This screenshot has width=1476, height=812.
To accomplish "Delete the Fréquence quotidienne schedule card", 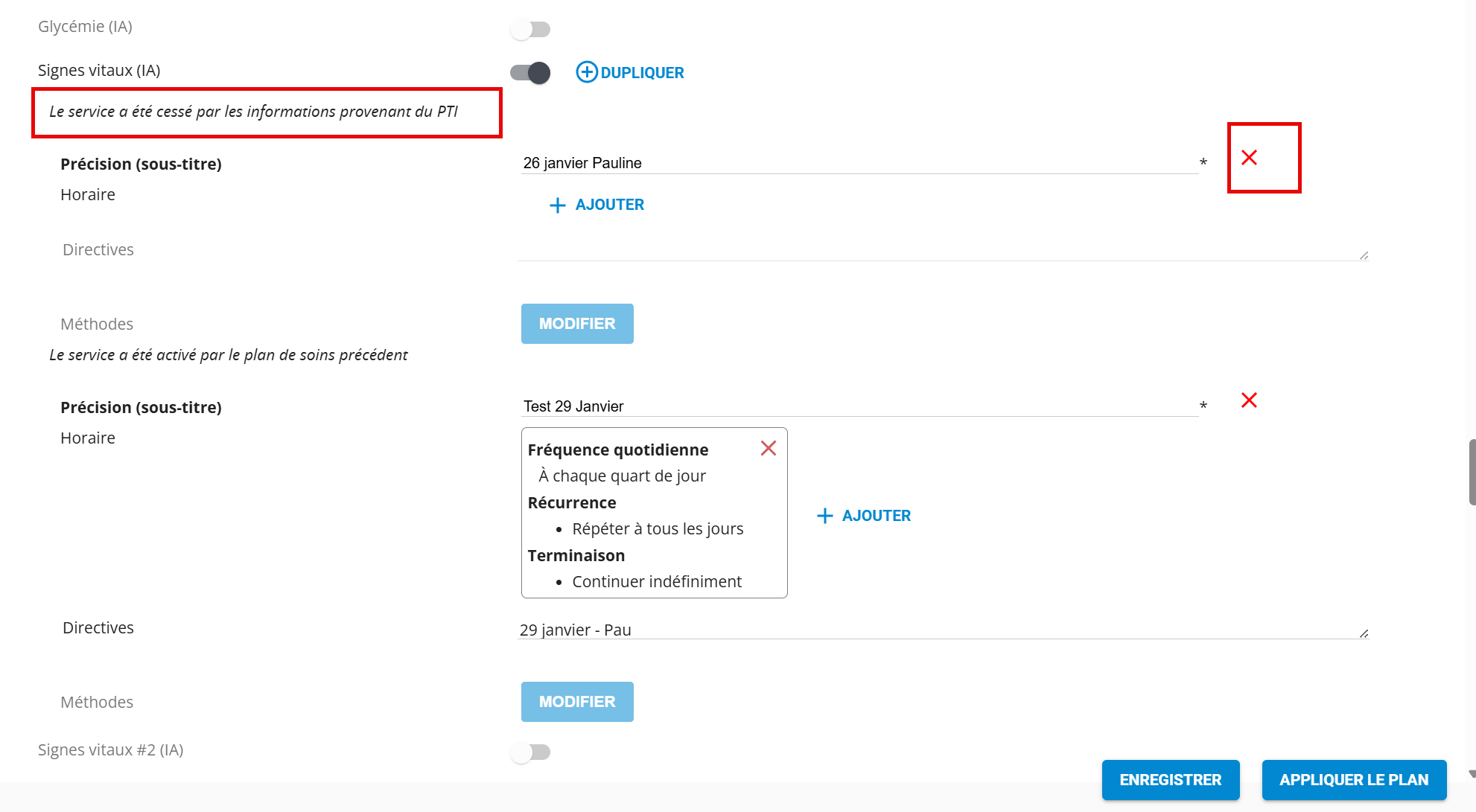I will point(768,448).
